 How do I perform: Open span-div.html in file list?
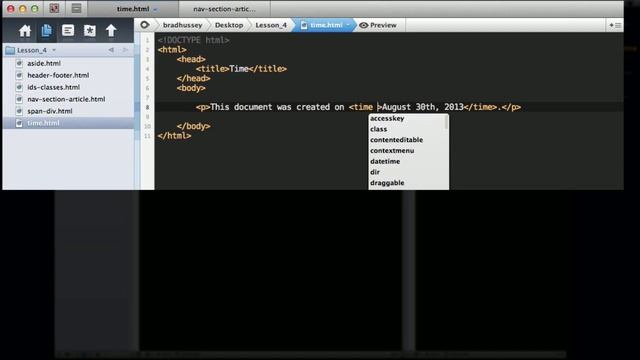(x=50, y=111)
